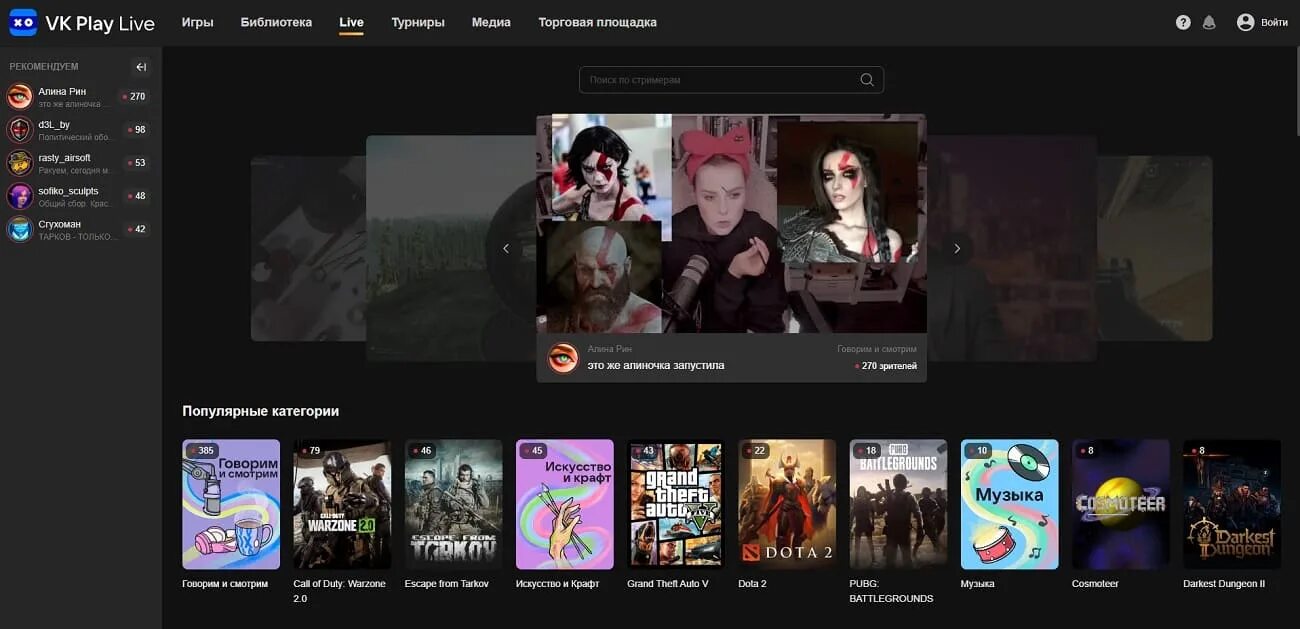The width and height of the screenshot is (1300, 629).
Task: Click the Войти login button
Action: click(x=1275, y=22)
